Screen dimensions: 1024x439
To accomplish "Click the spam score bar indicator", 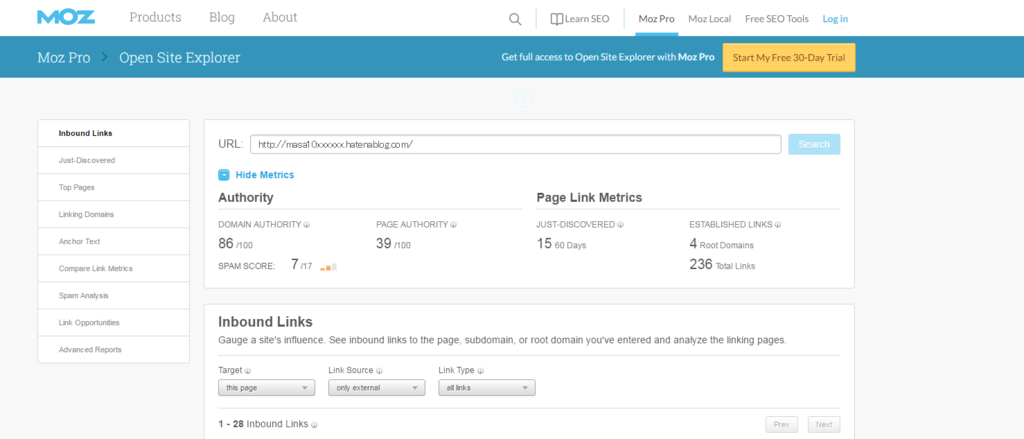I will [x=328, y=267].
